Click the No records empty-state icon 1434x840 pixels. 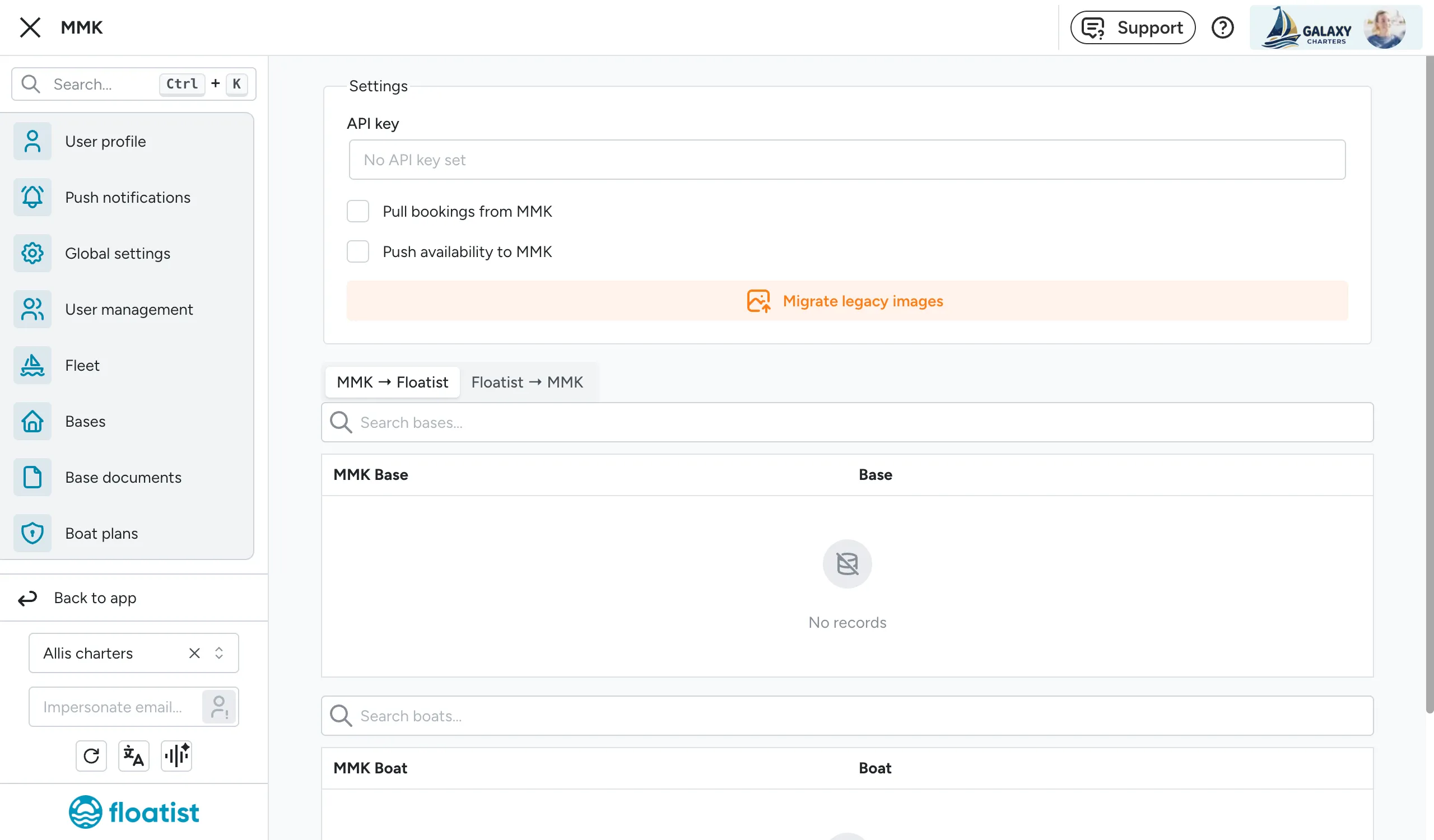tap(848, 564)
